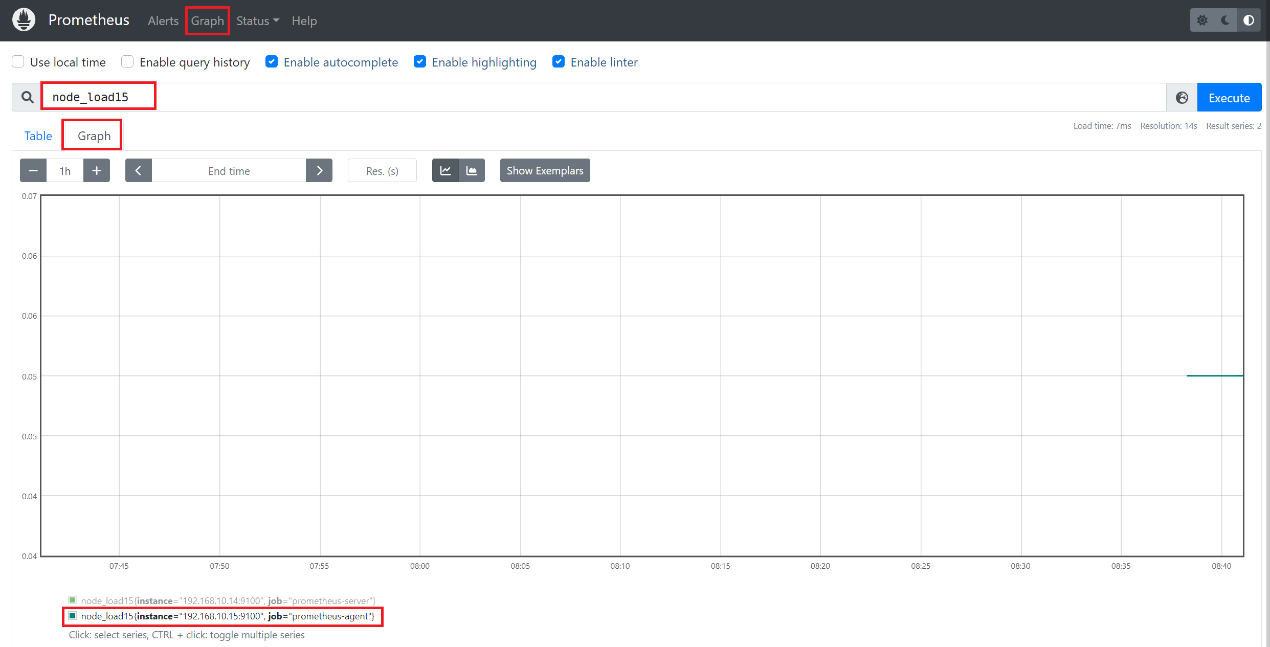Click the prometheus-agent series color swatch

click(x=72, y=616)
